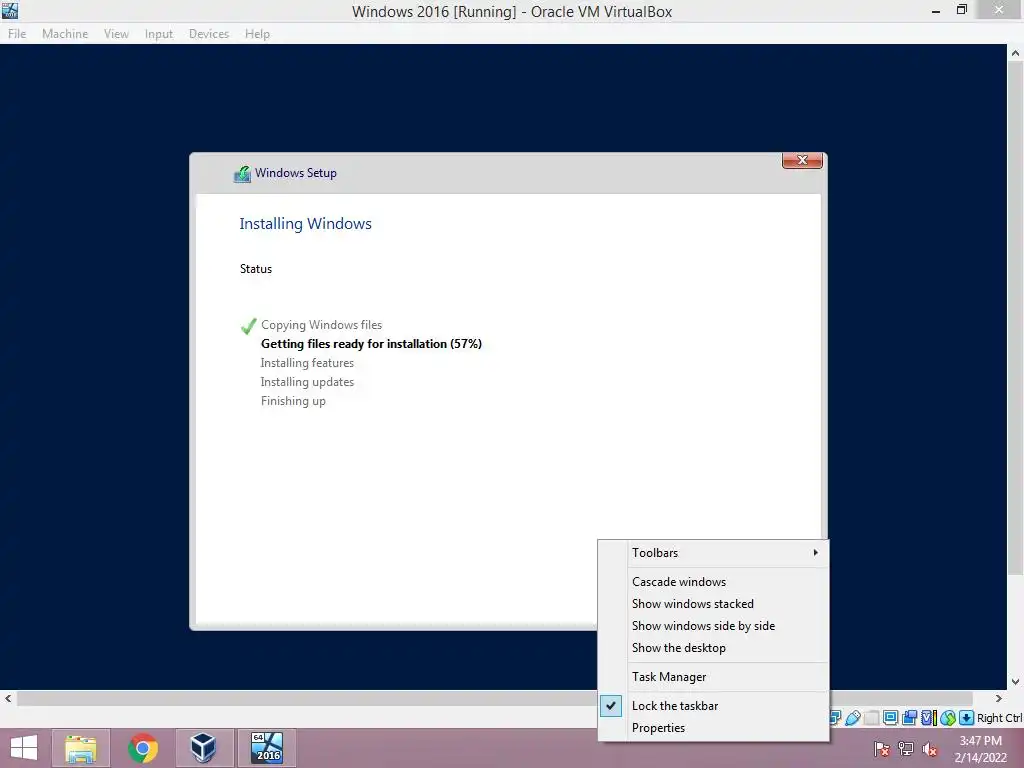The height and width of the screenshot is (768, 1024).
Task: Open the Windows Start button
Action: (24, 748)
